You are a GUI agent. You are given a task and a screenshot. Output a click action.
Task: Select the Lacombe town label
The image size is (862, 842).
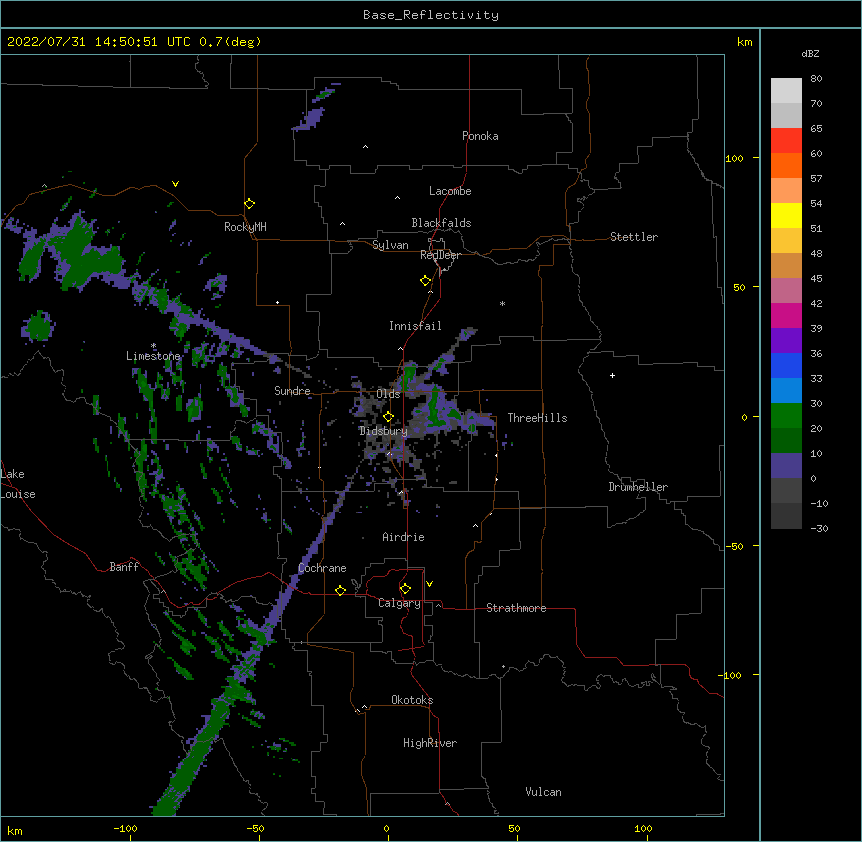coord(450,191)
